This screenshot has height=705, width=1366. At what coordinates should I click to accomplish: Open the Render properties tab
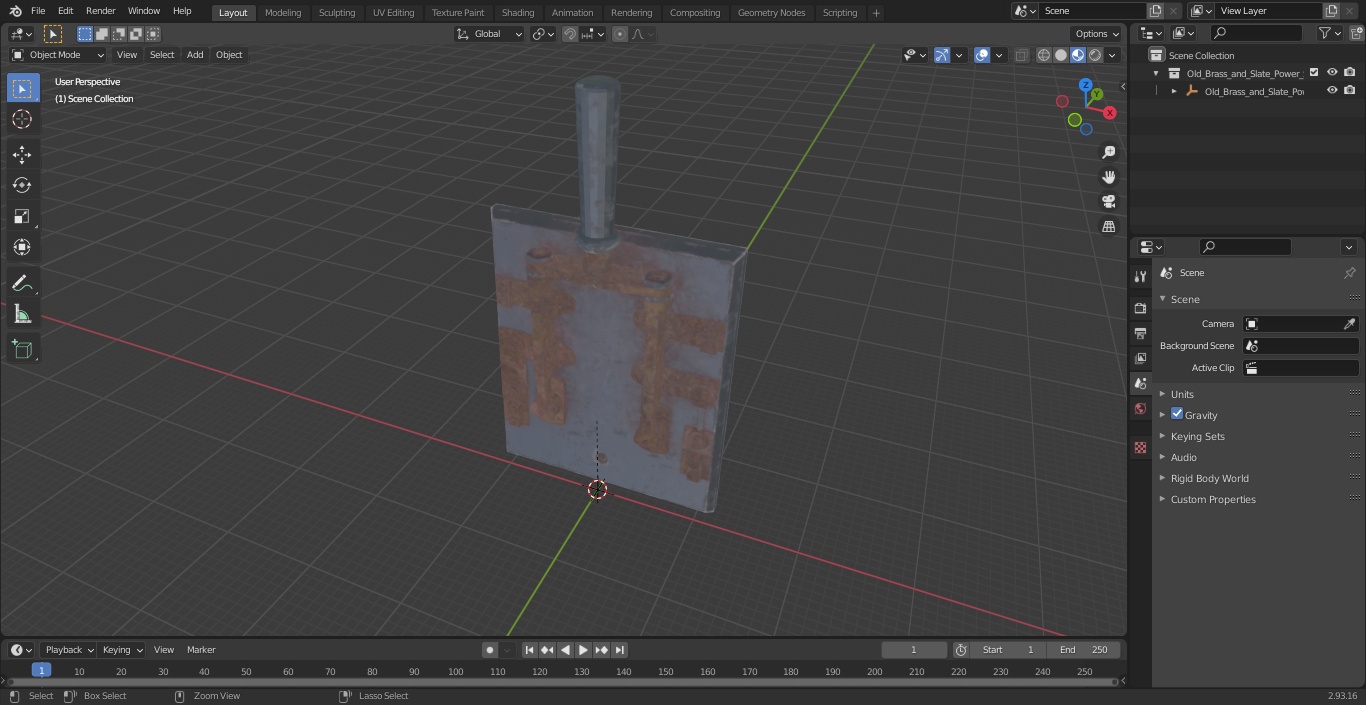pyautogui.click(x=1140, y=308)
